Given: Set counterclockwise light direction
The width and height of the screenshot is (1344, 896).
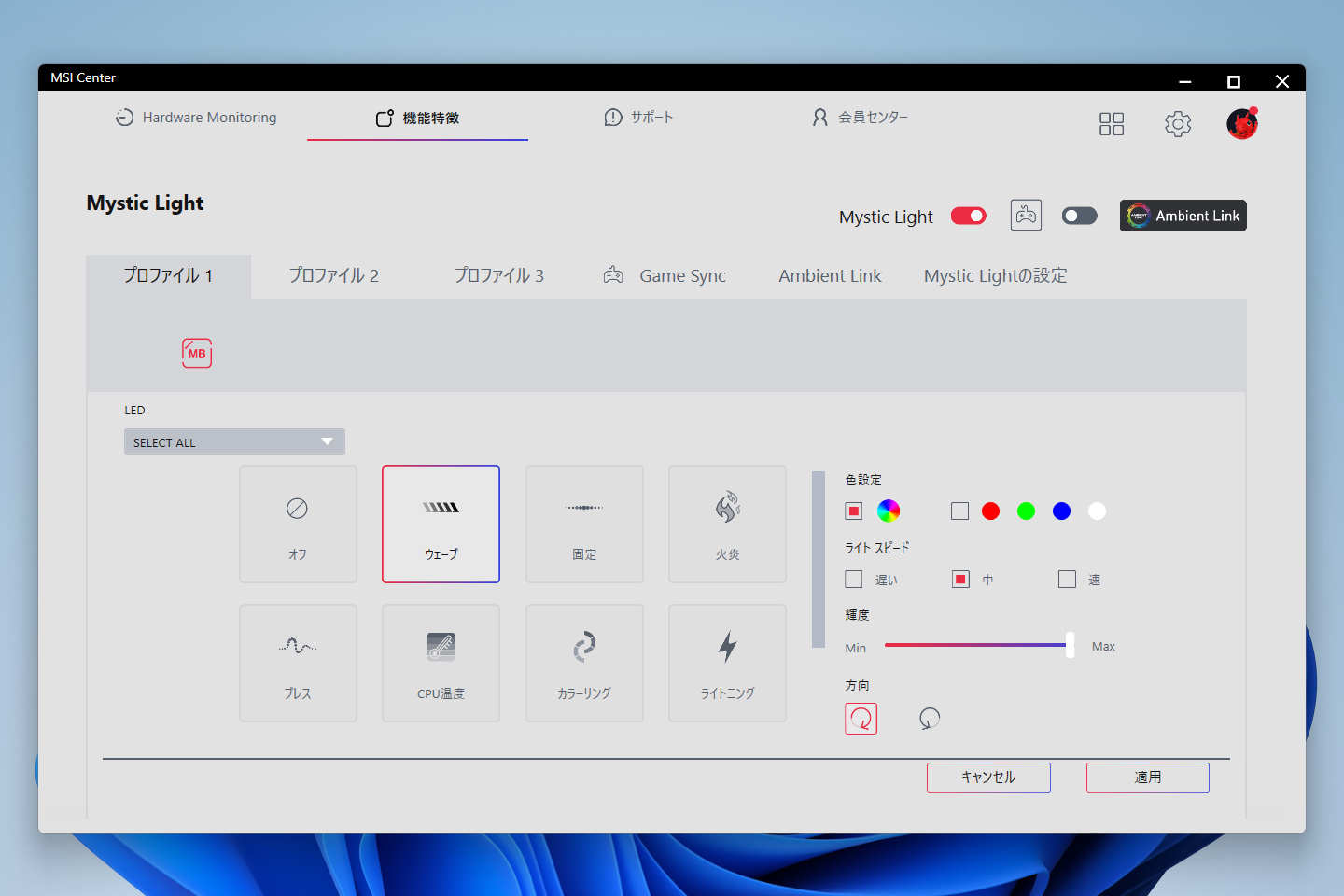Looking at the screenshot, I should pos(929,719).
